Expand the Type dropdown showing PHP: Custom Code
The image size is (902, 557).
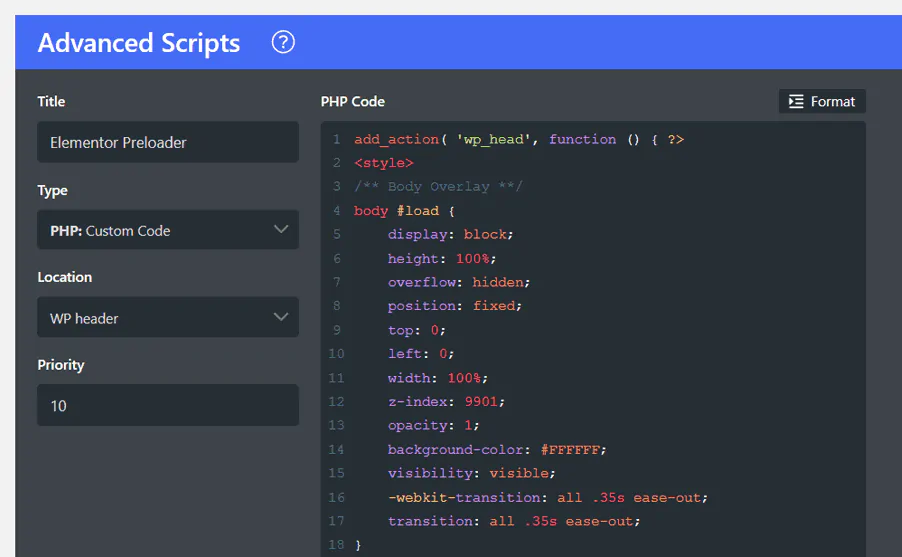[x=167, y=230]
